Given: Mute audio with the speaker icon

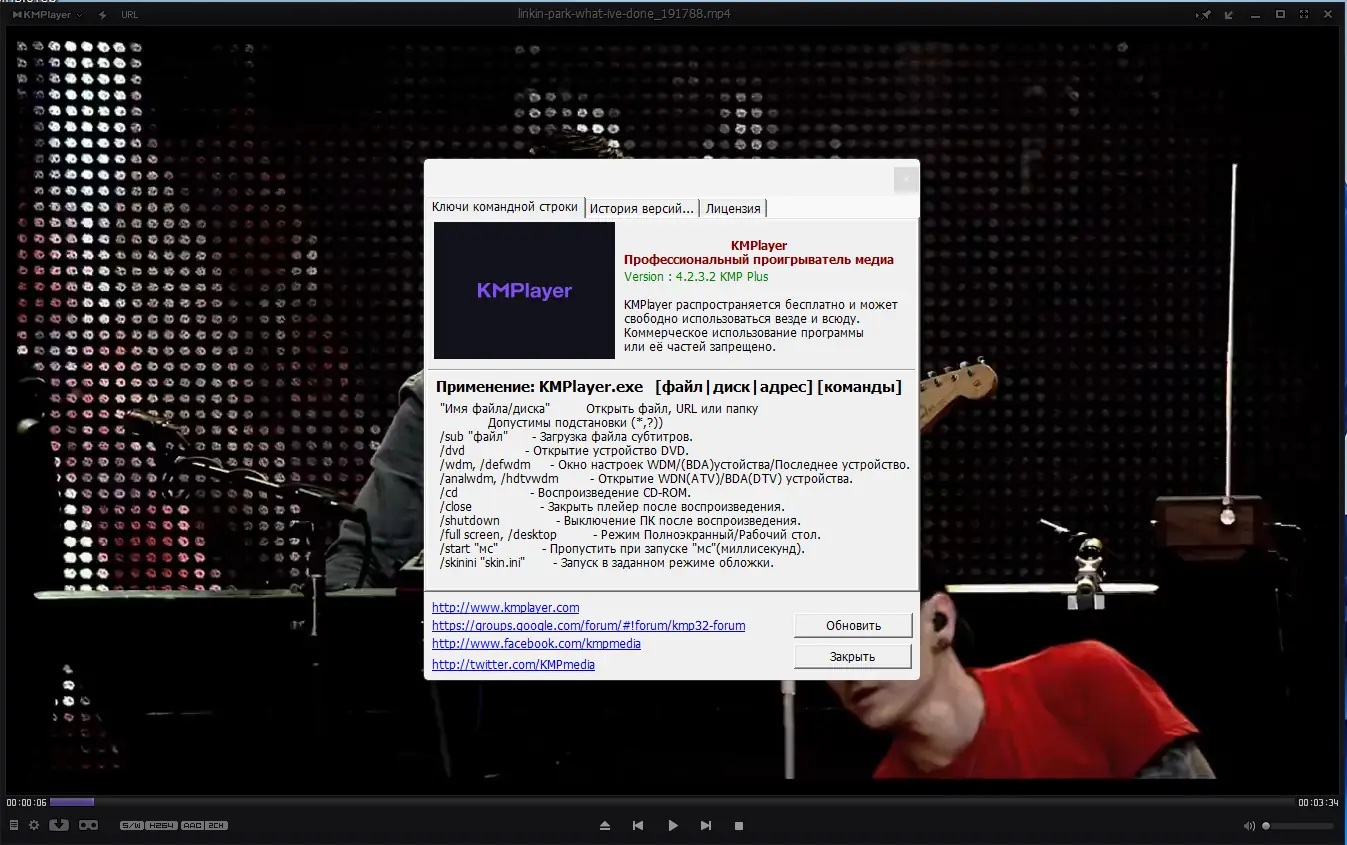Looking at the screenshot, I should [x=1249, y=826].
